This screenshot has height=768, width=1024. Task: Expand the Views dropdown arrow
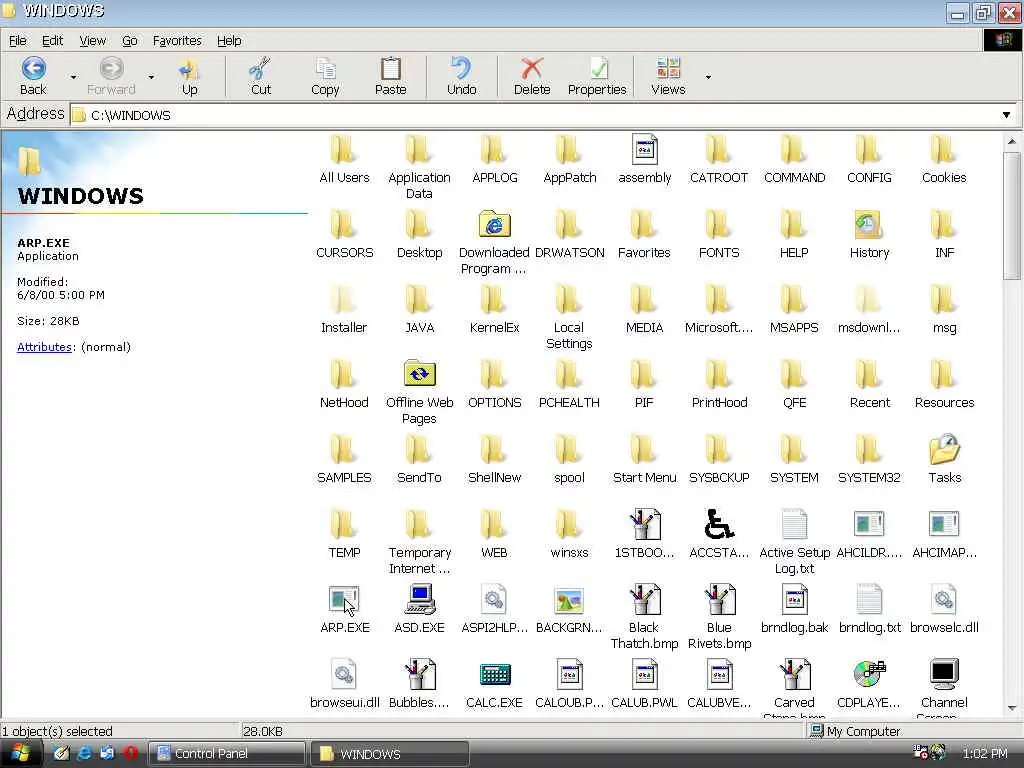(708, 77)
